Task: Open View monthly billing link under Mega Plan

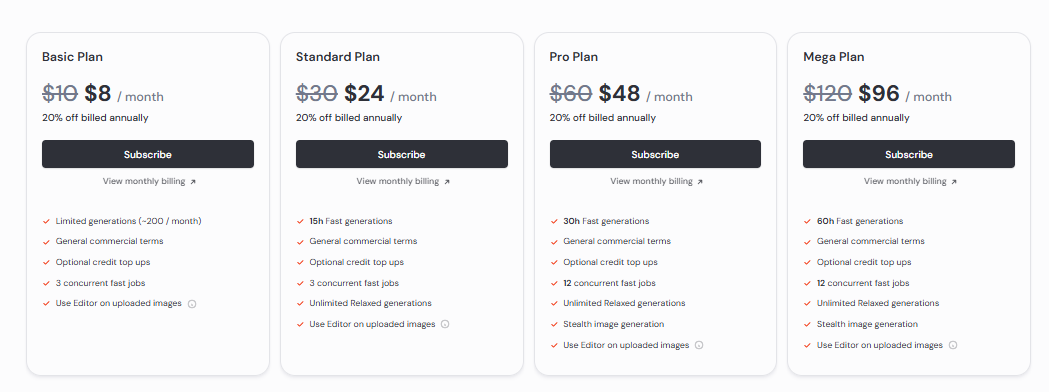Action: click(x=904, y=181)
